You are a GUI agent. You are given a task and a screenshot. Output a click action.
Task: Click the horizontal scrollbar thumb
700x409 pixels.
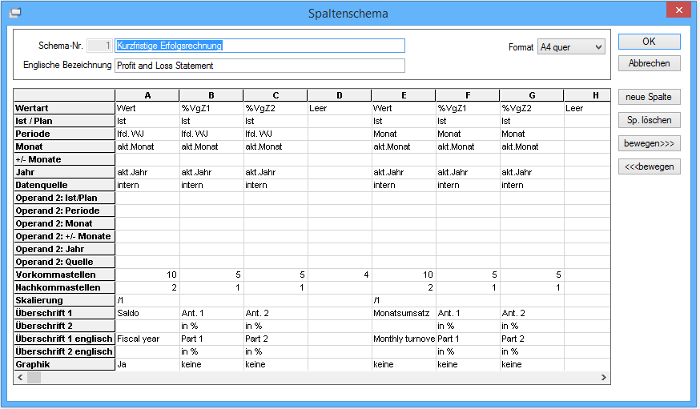(34, 377)
